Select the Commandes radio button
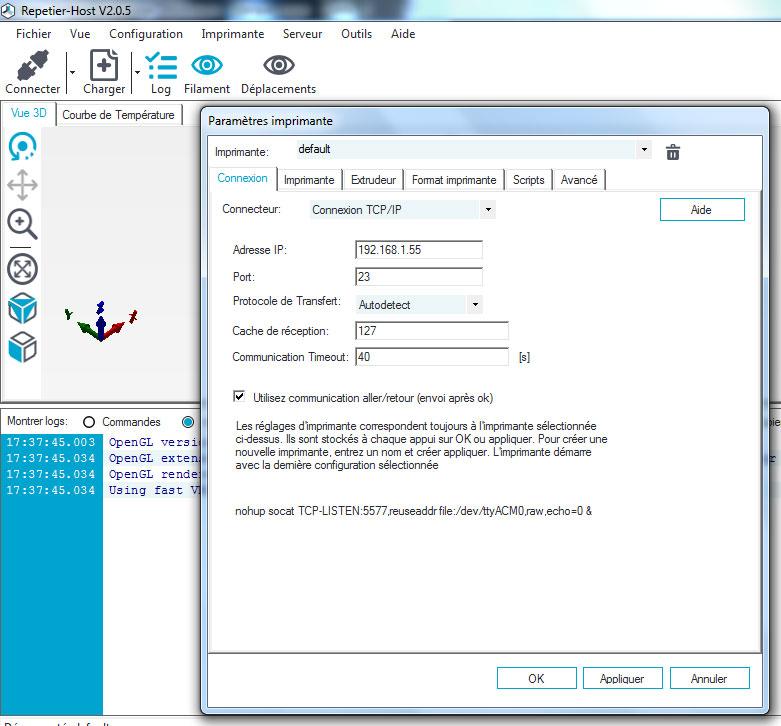The image size is (781, 726). pos(89,422)
